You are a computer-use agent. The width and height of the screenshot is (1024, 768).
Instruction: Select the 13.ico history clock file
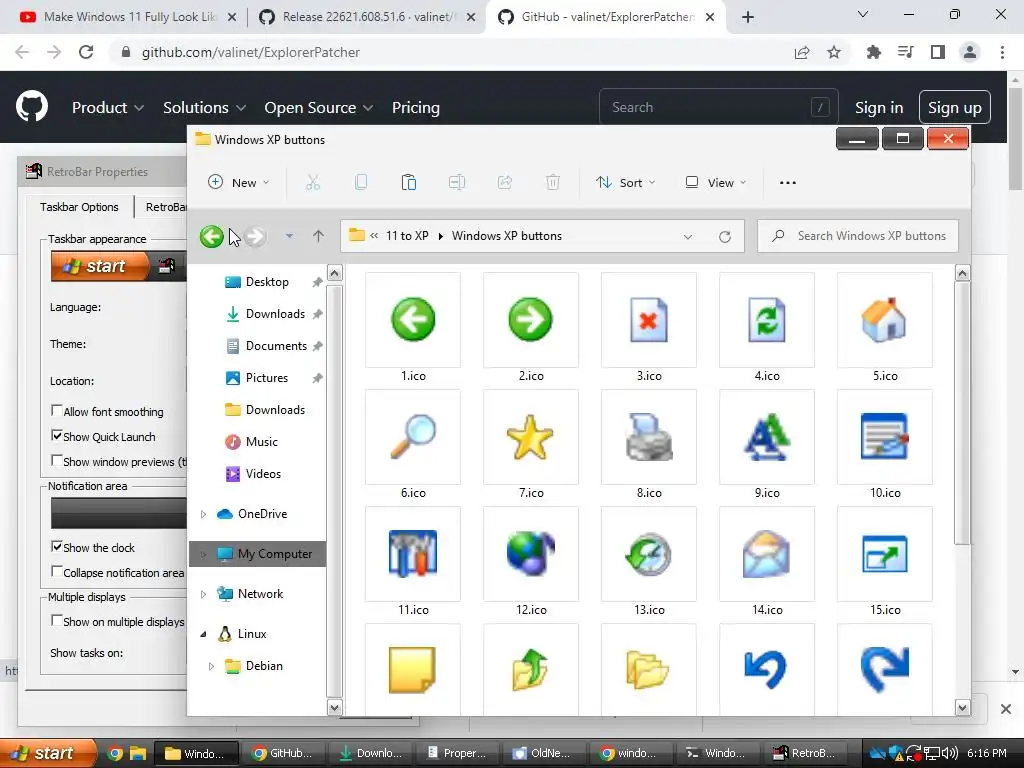click(648, 562)
